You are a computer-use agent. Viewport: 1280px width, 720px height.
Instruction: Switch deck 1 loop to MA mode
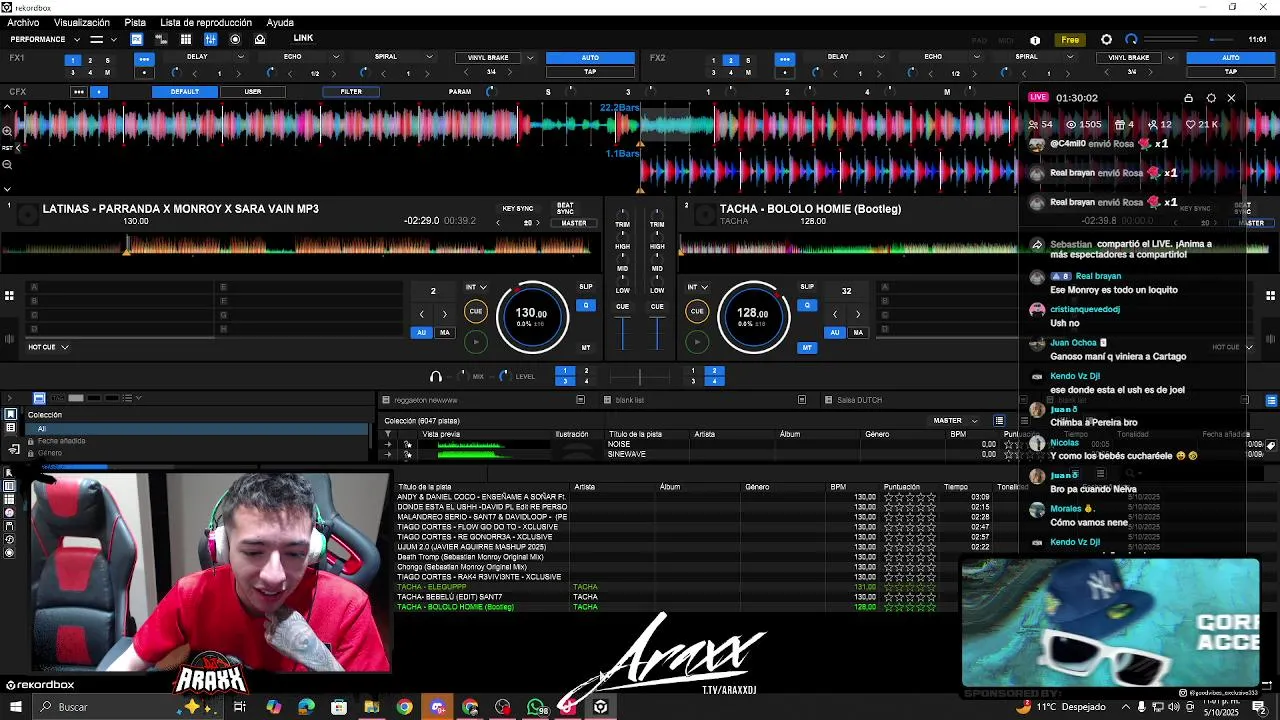click(x=445, y=333)
